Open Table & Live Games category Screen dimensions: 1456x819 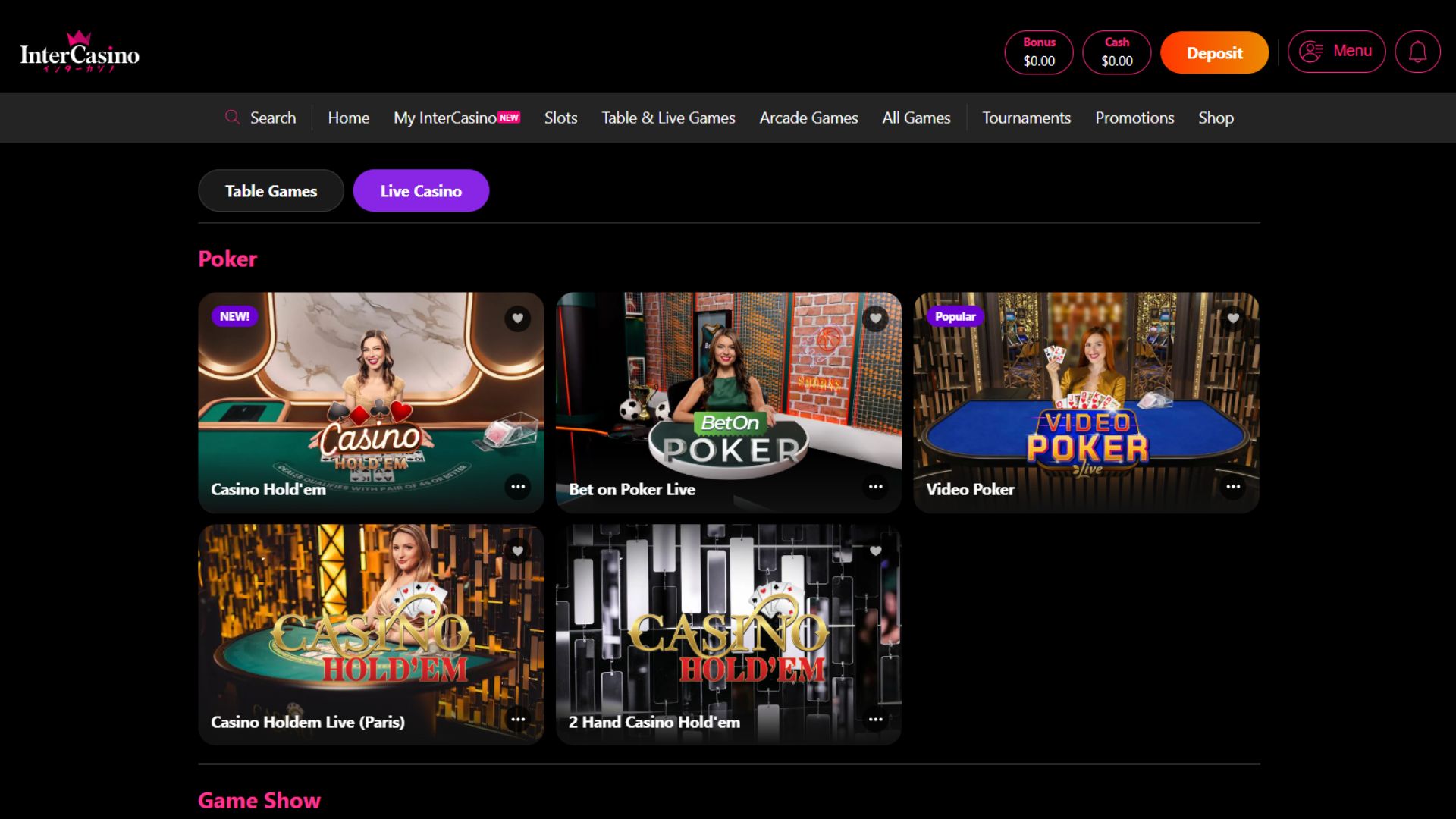tap(668, 118)
